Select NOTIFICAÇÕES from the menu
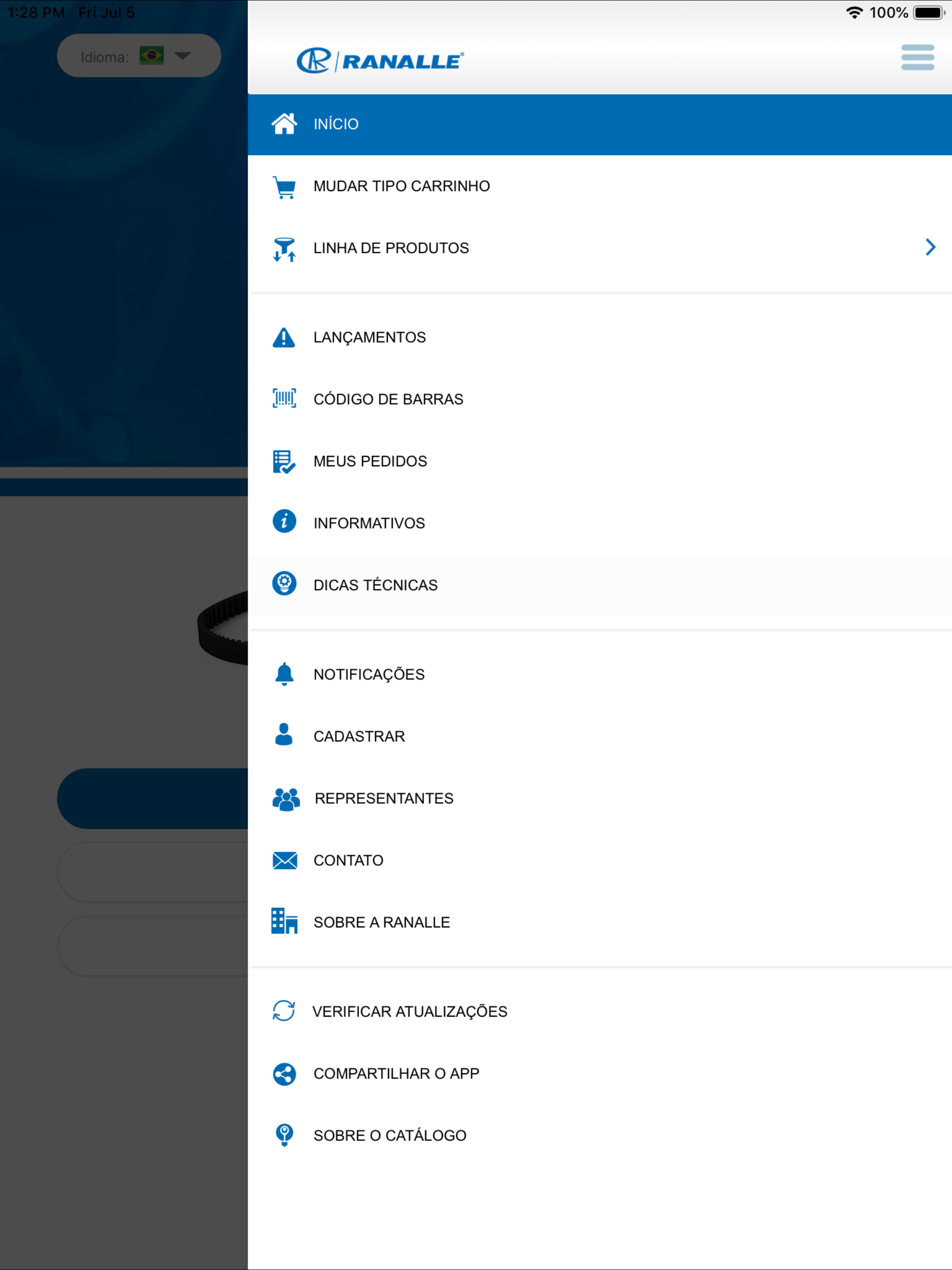 (600, 674)
